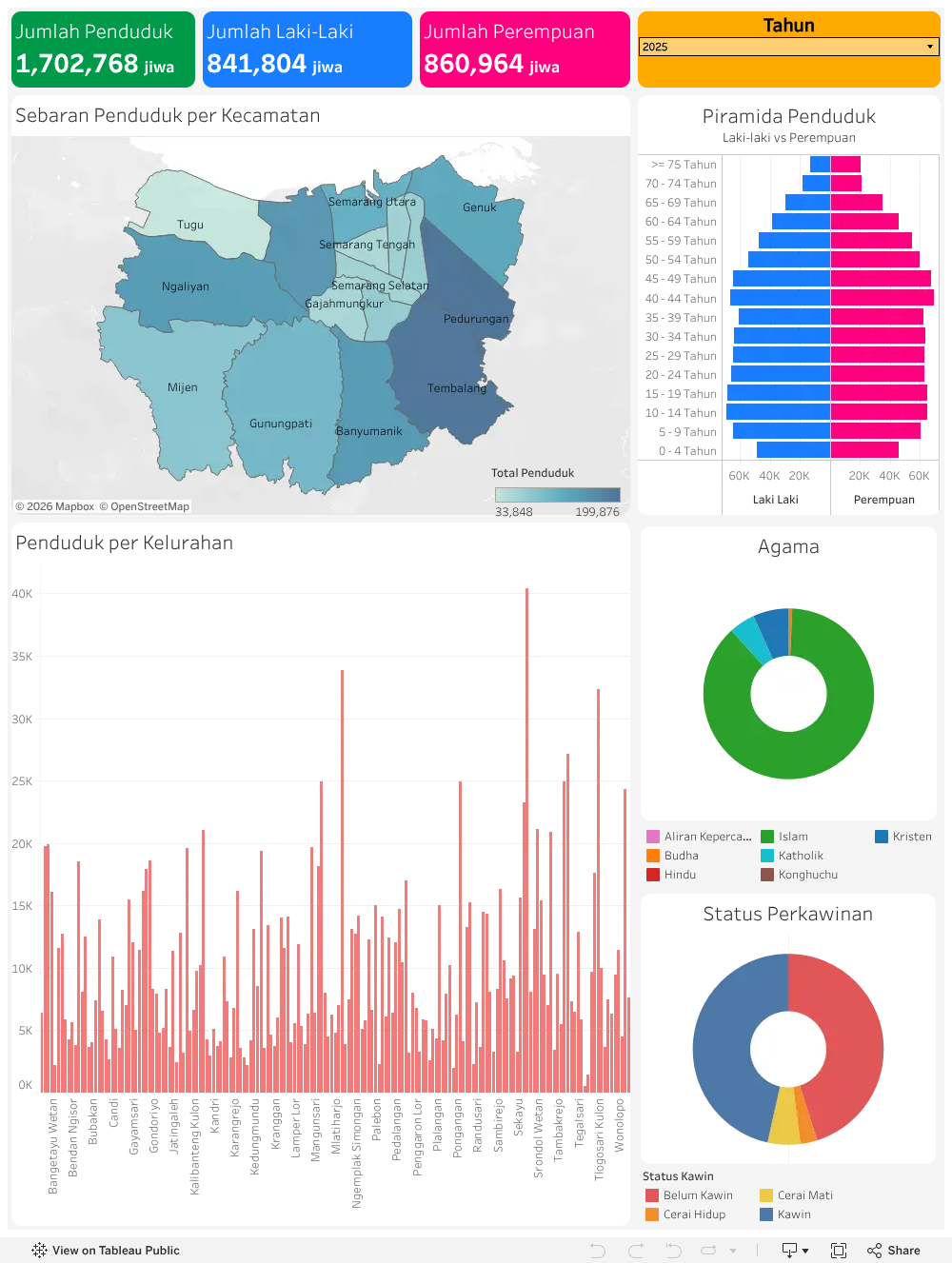Screen dimensions: 952x1263
Task: Click the Total Penduduk color gradient legend
Action: (x=558, y=495)
